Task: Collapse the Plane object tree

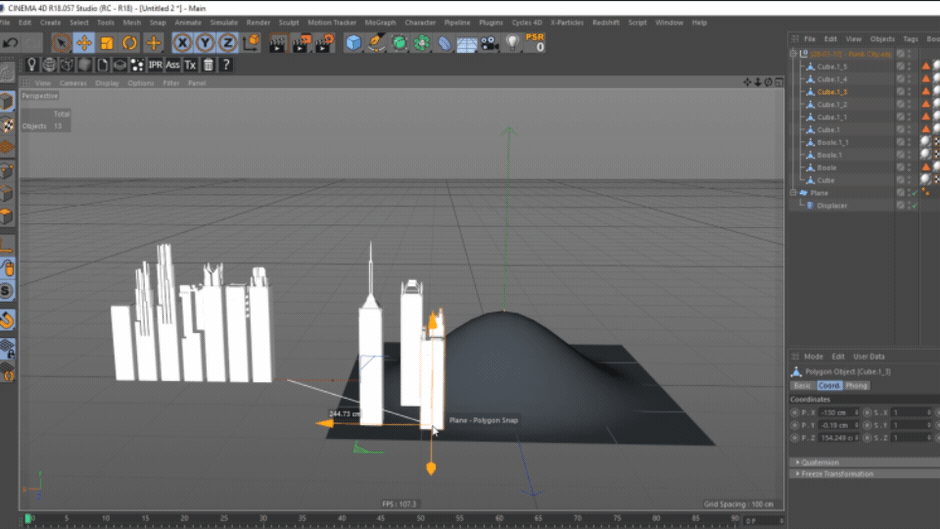Action: (x=794, y=193)
